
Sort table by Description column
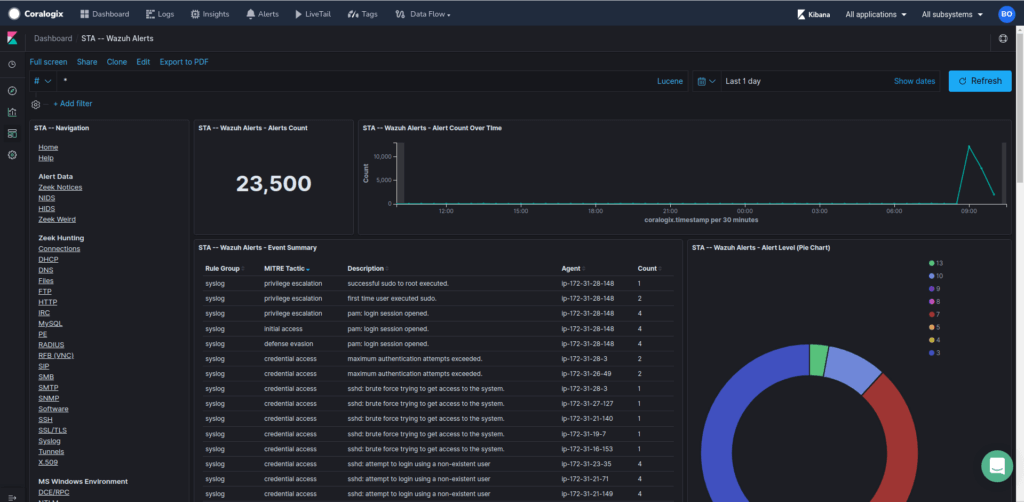coord(368,268)
